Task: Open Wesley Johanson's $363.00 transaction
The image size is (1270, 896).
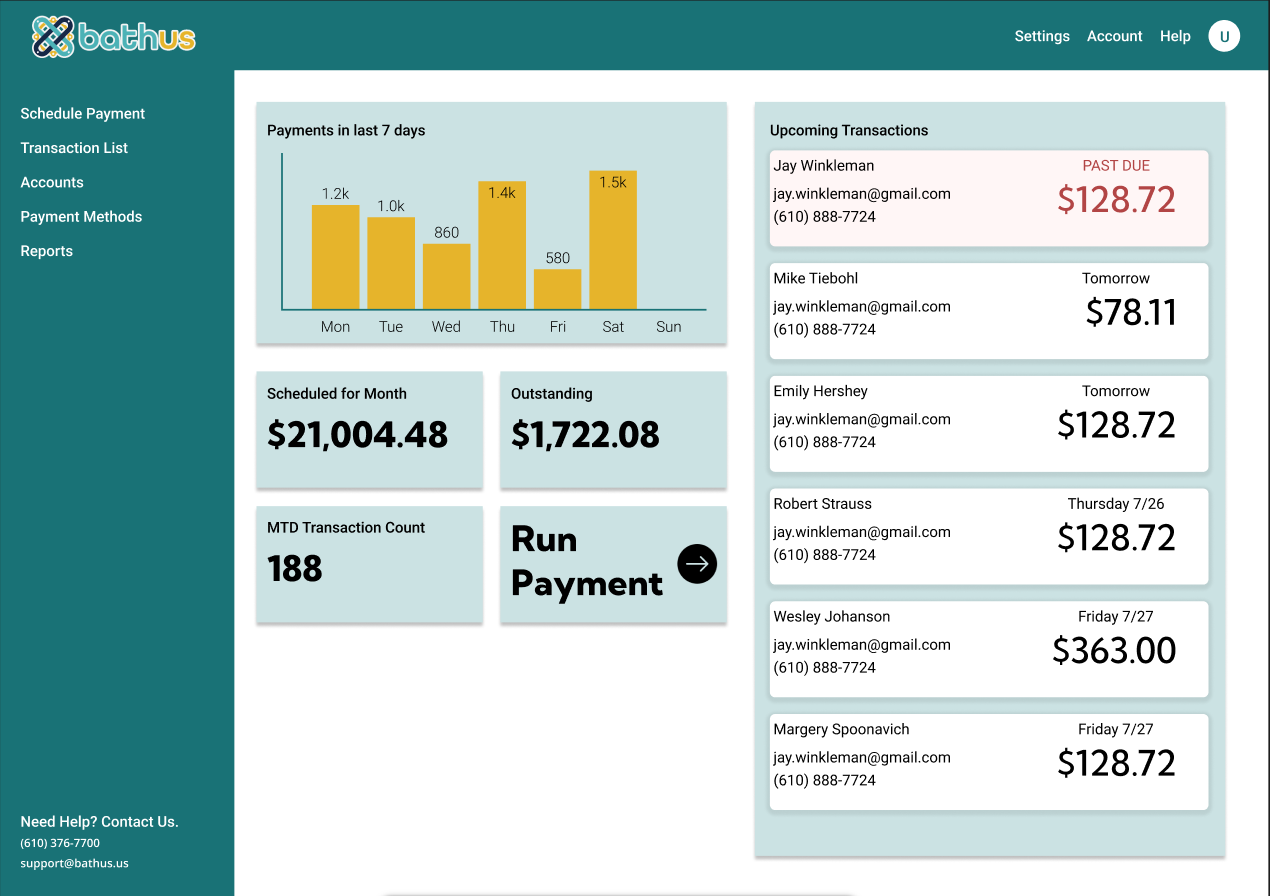Action: 988,649
